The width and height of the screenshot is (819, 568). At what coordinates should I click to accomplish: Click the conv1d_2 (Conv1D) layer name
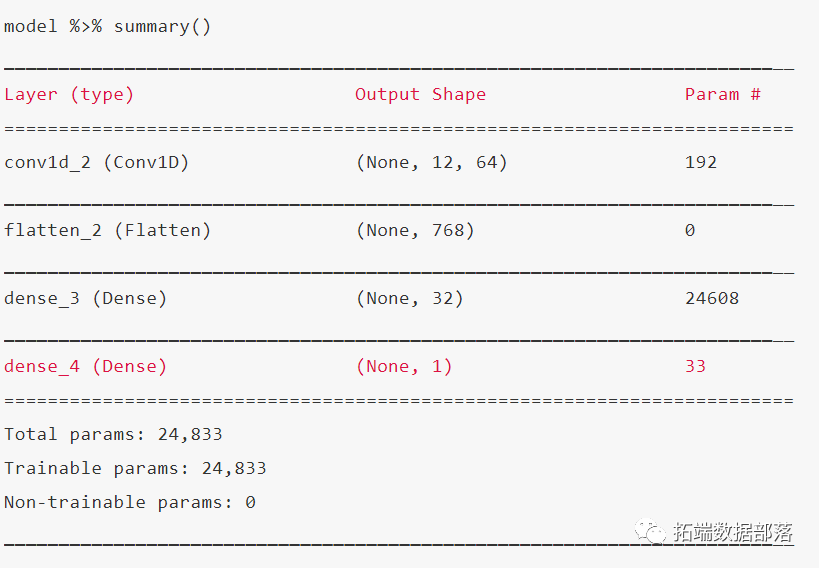tap(97, 163)
